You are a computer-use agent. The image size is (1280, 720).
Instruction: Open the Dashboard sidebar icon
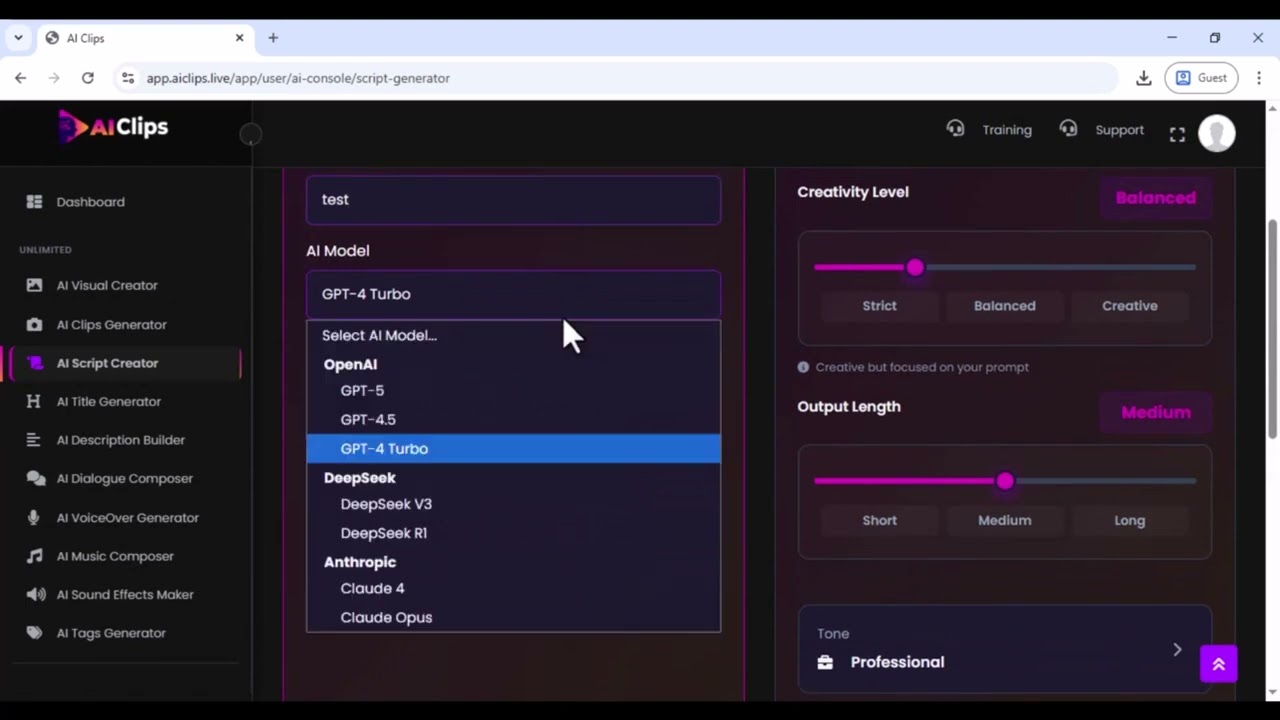tap(34, 202)
